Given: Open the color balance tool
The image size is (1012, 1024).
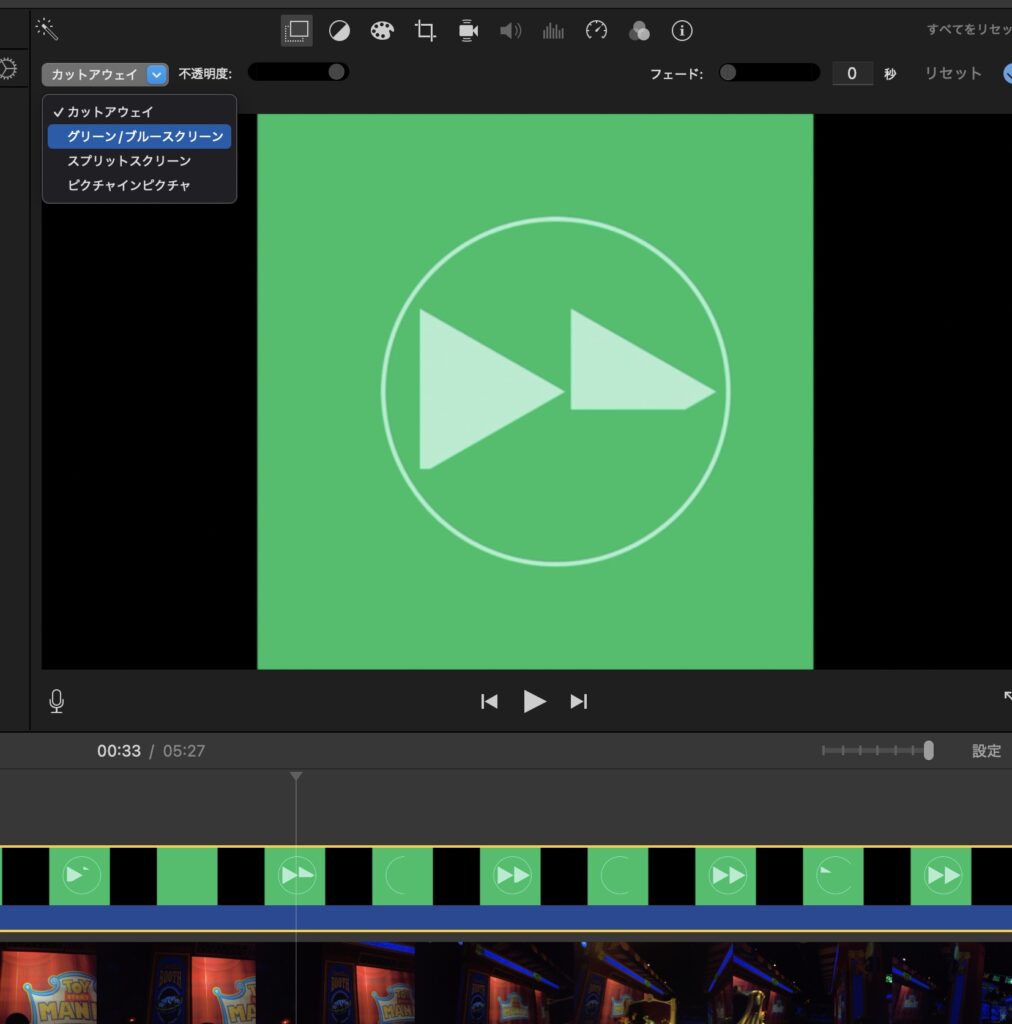Looking at the screenshot, I should pos(339,30).
